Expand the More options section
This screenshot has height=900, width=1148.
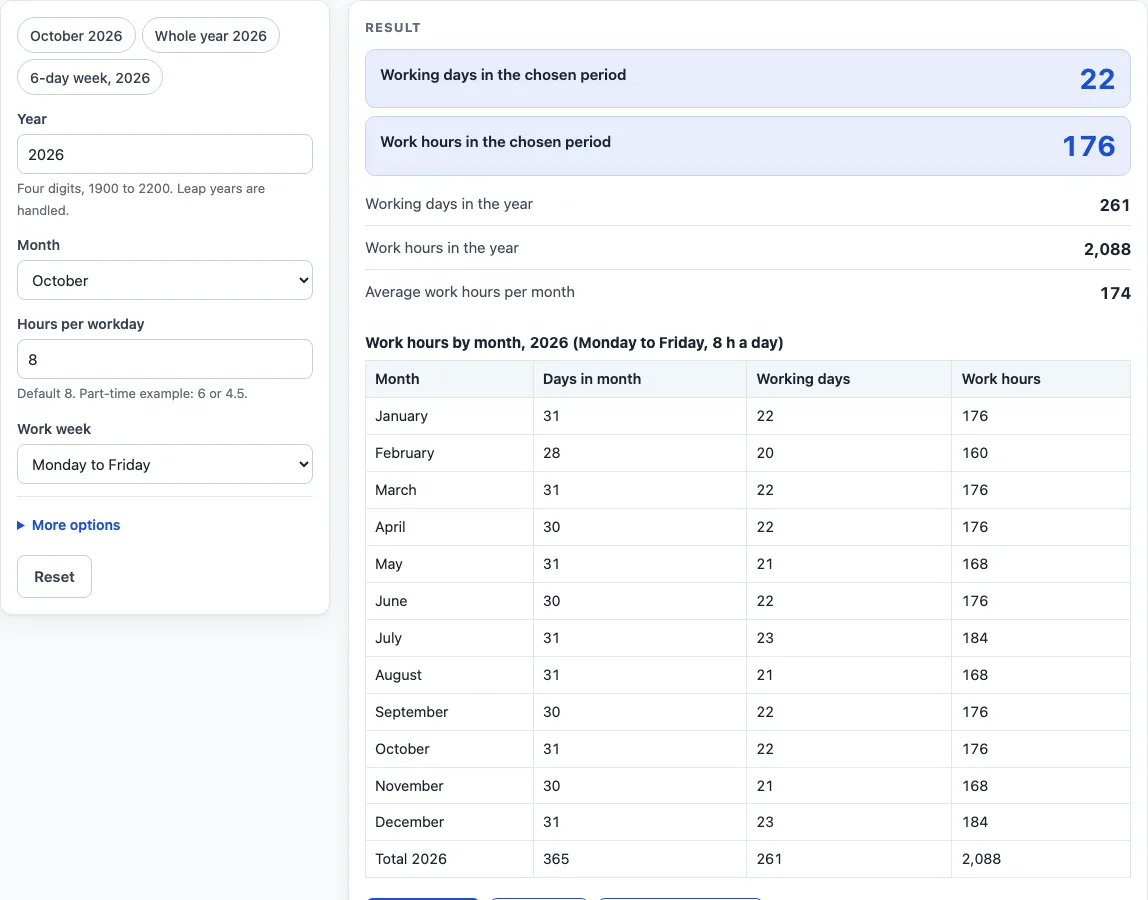pos(69,525)
